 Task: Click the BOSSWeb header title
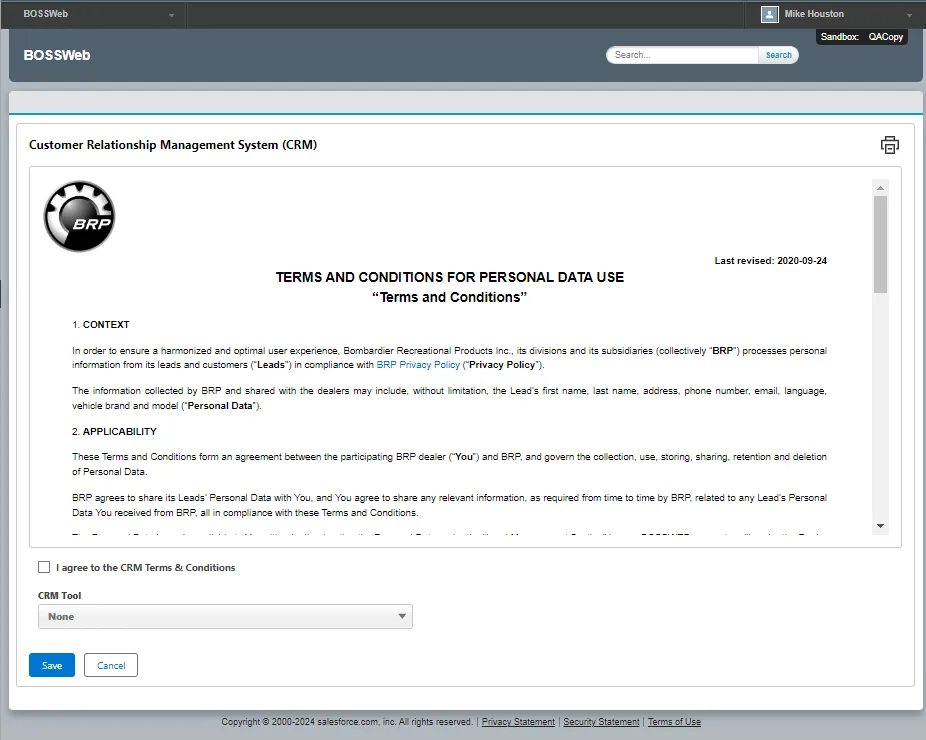pyautogui.click(x=57, y=55)
